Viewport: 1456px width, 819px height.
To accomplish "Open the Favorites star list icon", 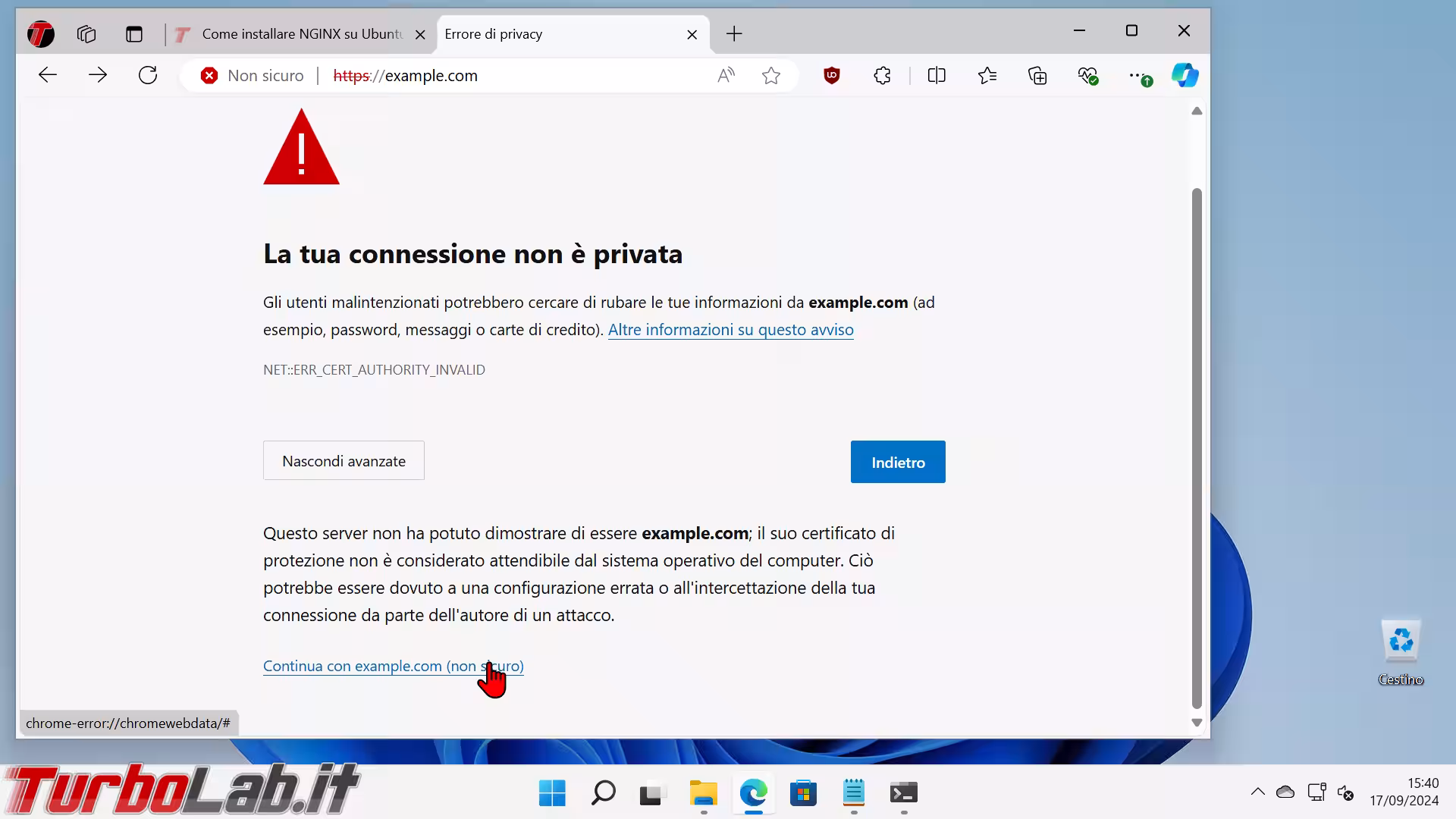I will [x=987, y=75].
